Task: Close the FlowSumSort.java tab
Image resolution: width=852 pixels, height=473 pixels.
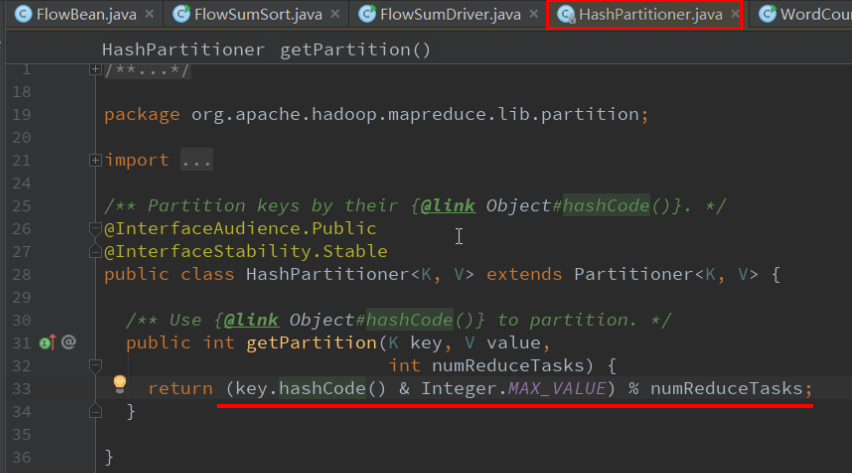Action: [x=335, y=14]
